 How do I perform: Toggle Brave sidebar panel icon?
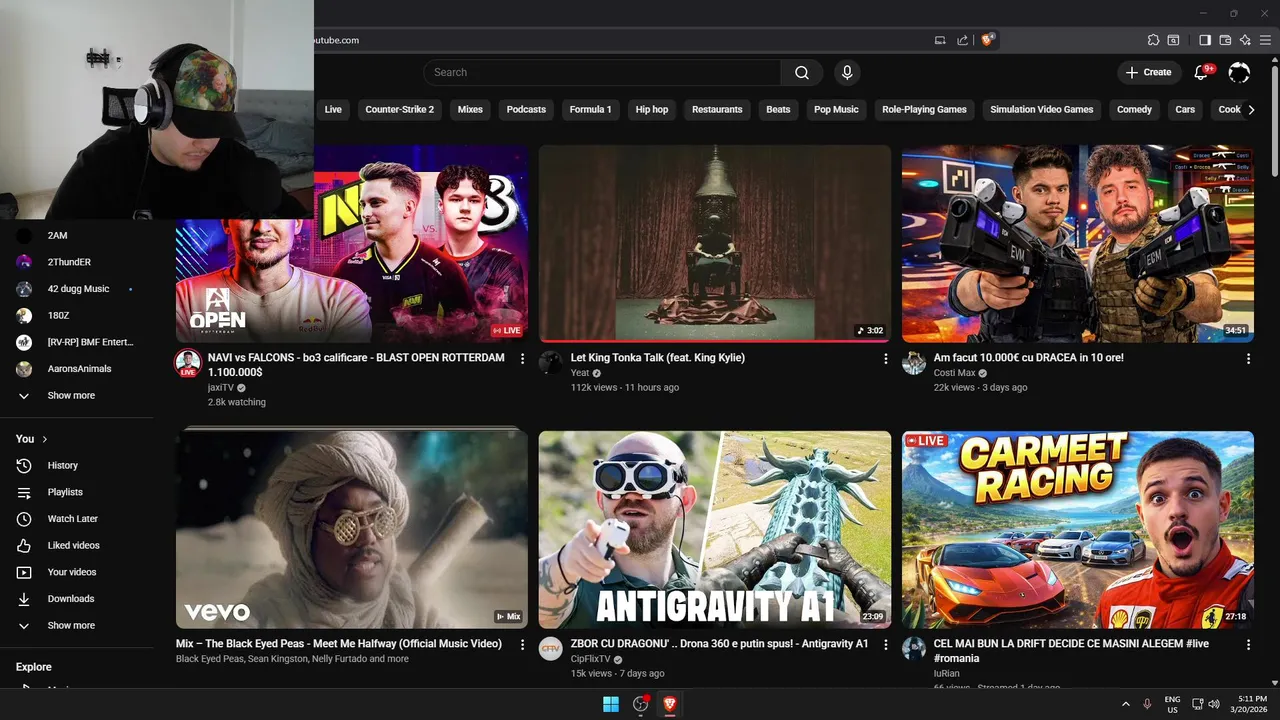coord(1205,40)
